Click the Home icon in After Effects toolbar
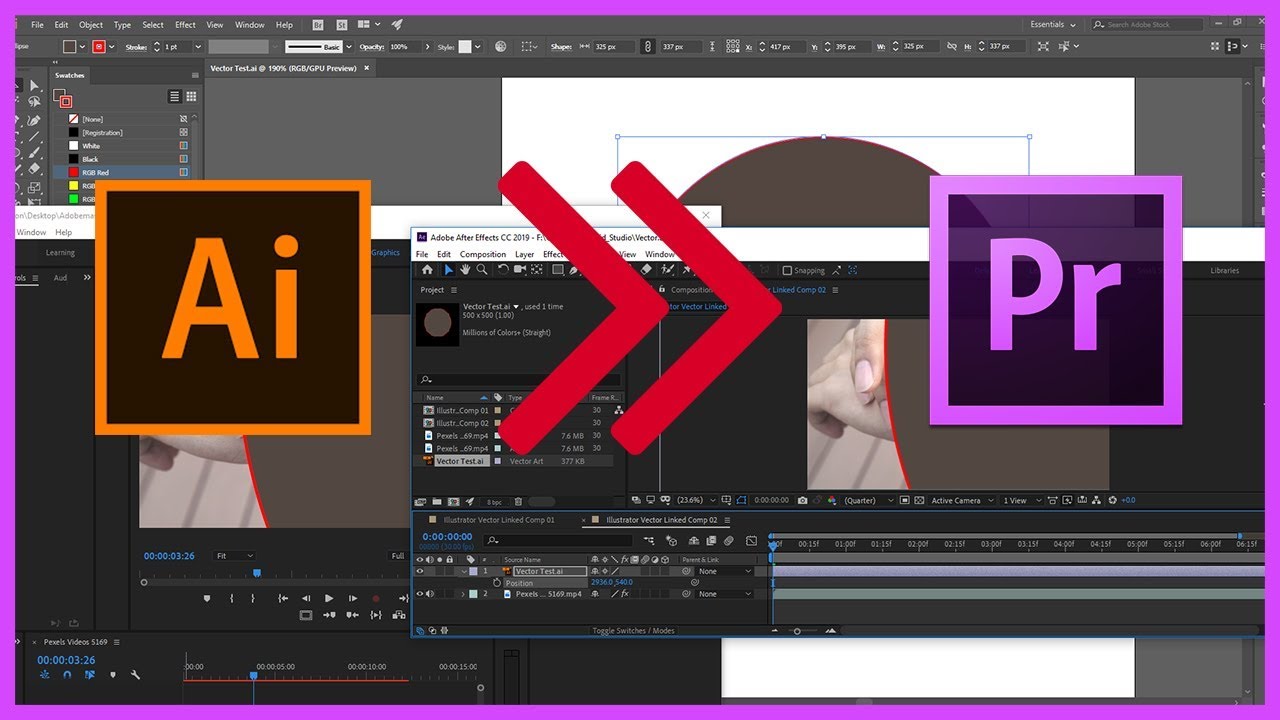This screenshot has width=1280, height=720. pos(428,270)
